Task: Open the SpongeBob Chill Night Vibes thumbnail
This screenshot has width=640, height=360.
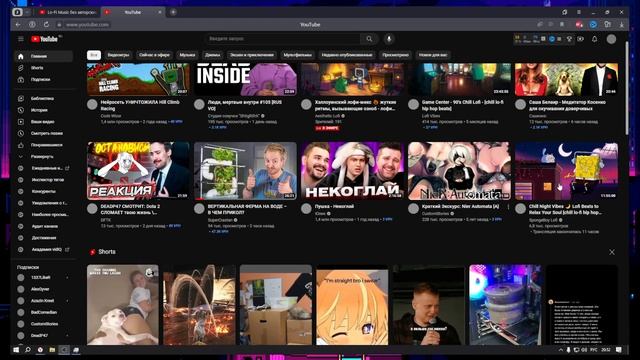Action: pyautogui.click(x=567, y=171)
